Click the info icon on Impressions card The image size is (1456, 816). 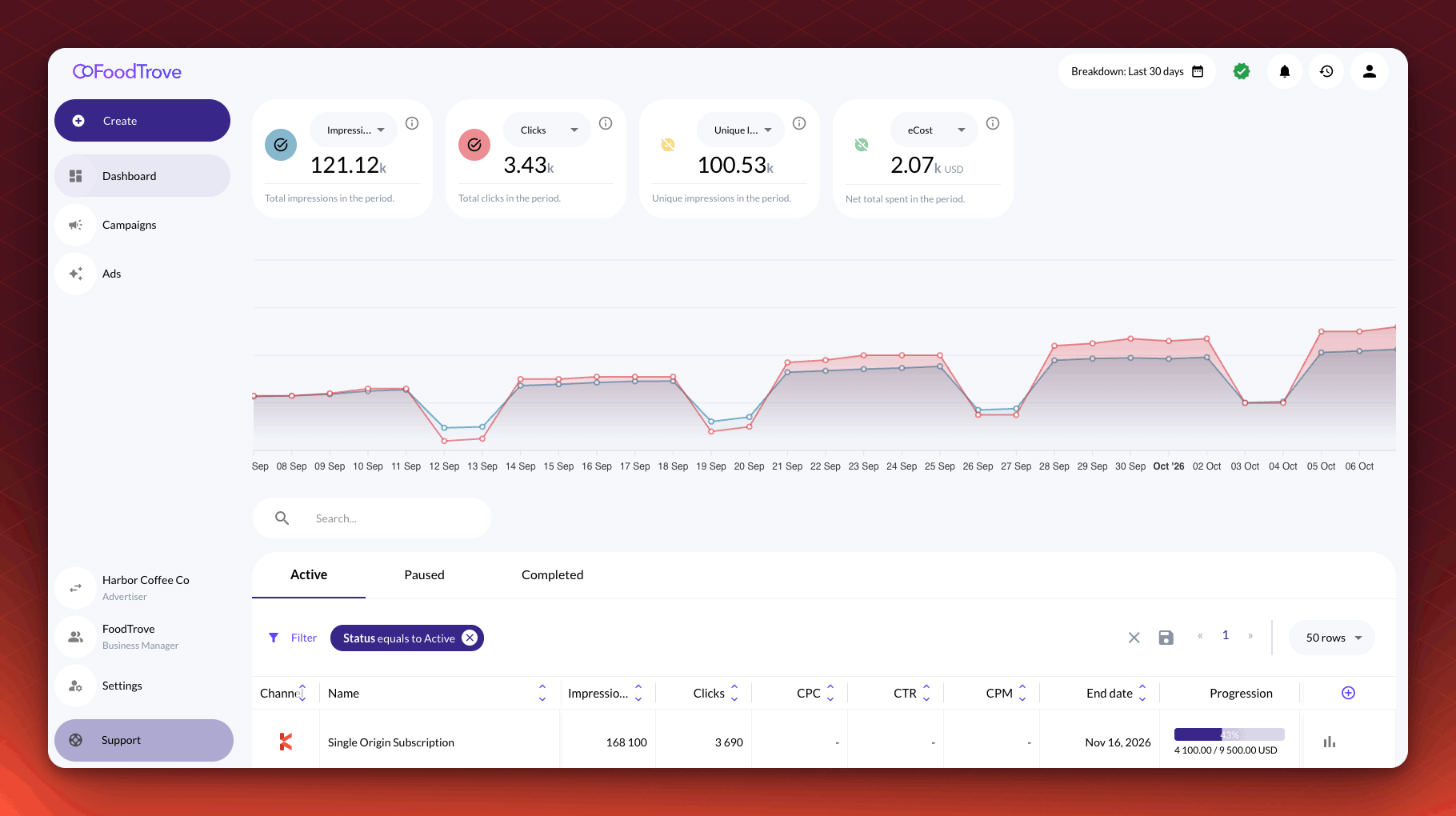[x=412, y=123]
